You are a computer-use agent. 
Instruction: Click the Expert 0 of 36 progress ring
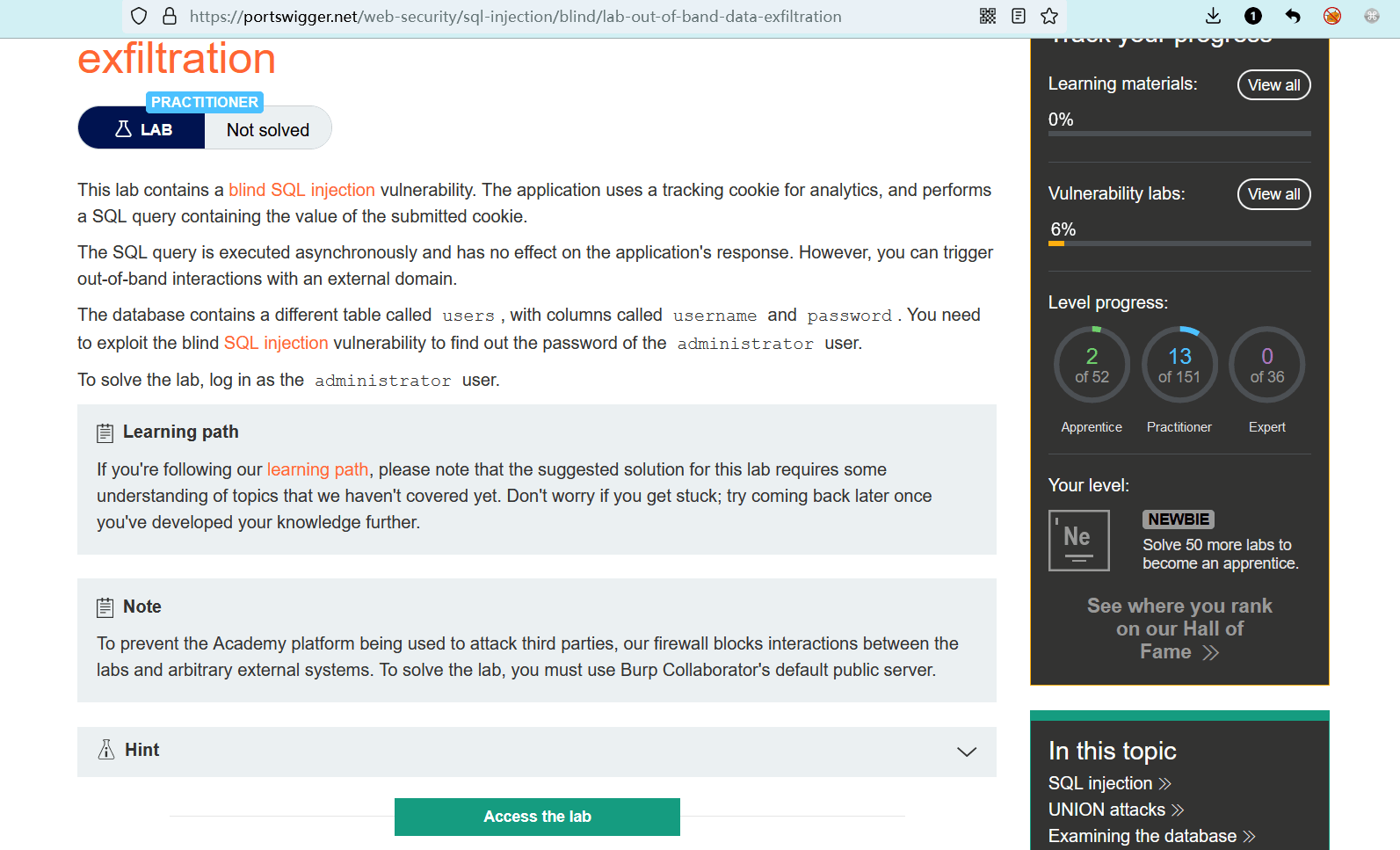click(x=1267, y=365)
